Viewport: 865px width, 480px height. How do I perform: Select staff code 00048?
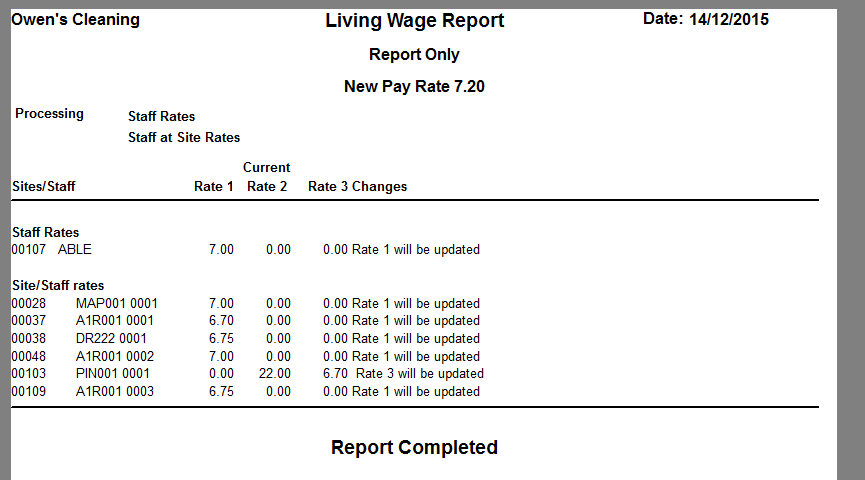pos(29,356)
